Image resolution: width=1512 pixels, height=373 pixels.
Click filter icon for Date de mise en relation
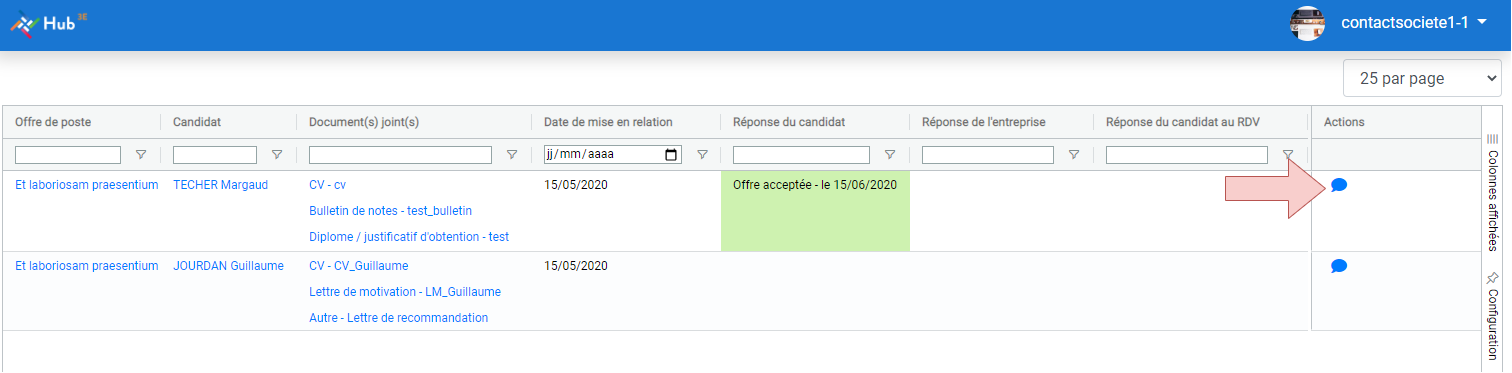[x=702, y=155]
